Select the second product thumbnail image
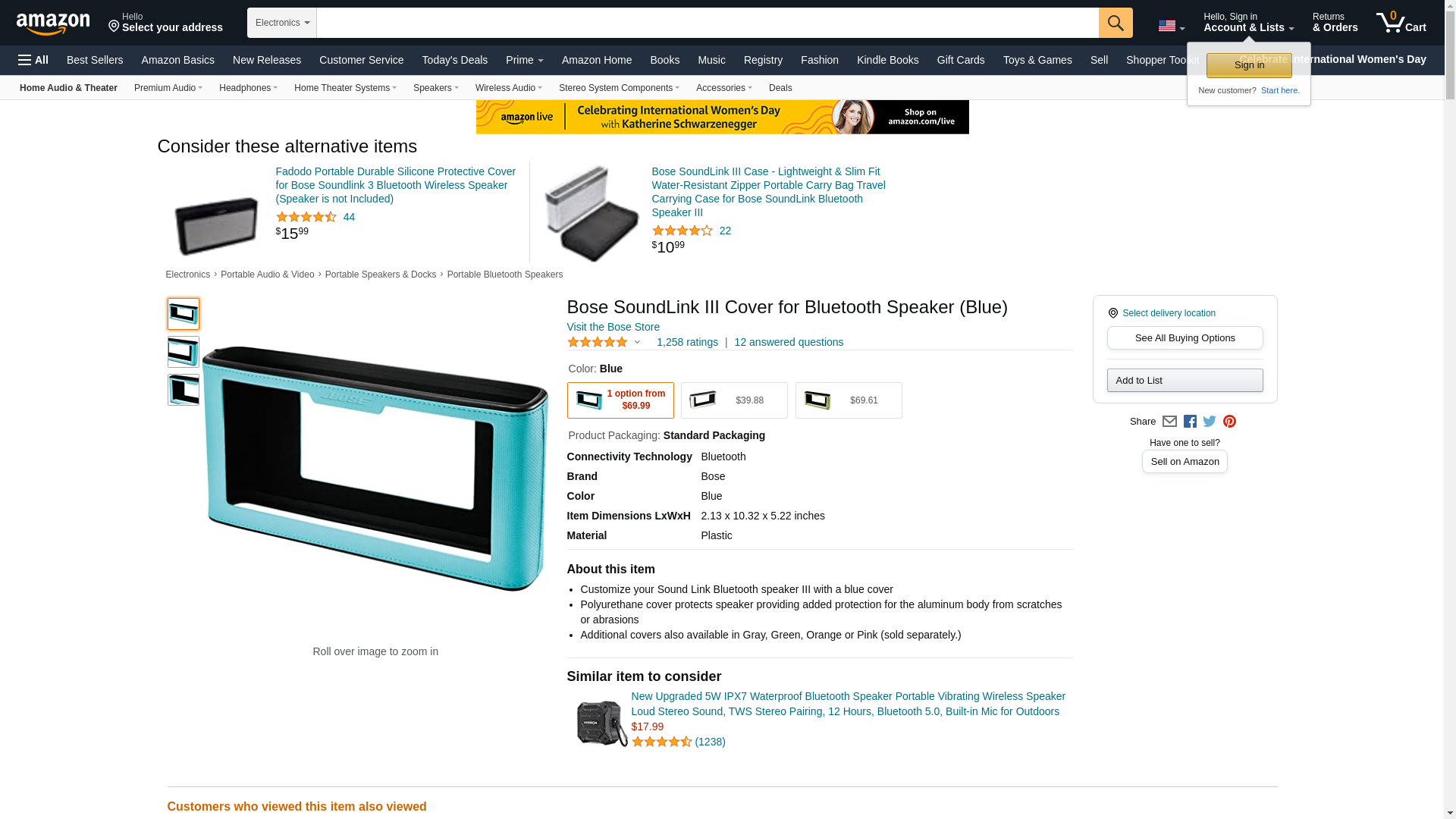 (184, 352)
